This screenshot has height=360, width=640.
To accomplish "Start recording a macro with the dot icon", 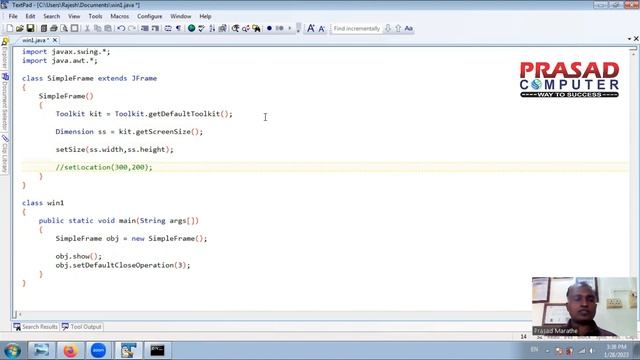I will tap(269, 29).
